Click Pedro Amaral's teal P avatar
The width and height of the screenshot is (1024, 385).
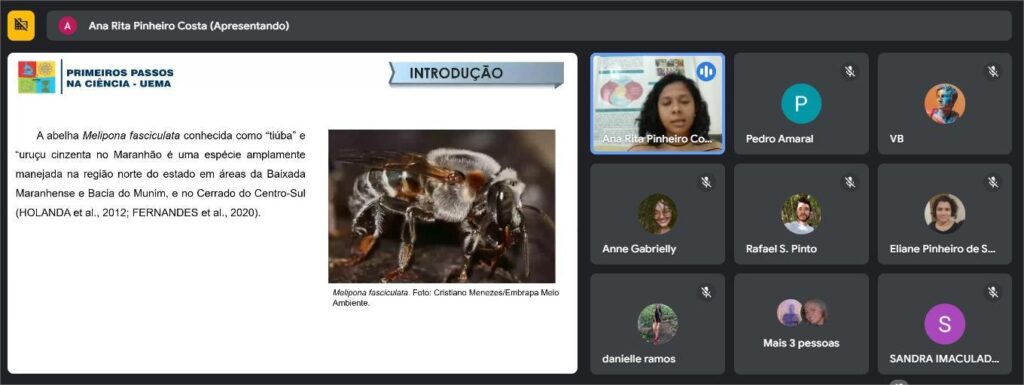click(801, 104)
